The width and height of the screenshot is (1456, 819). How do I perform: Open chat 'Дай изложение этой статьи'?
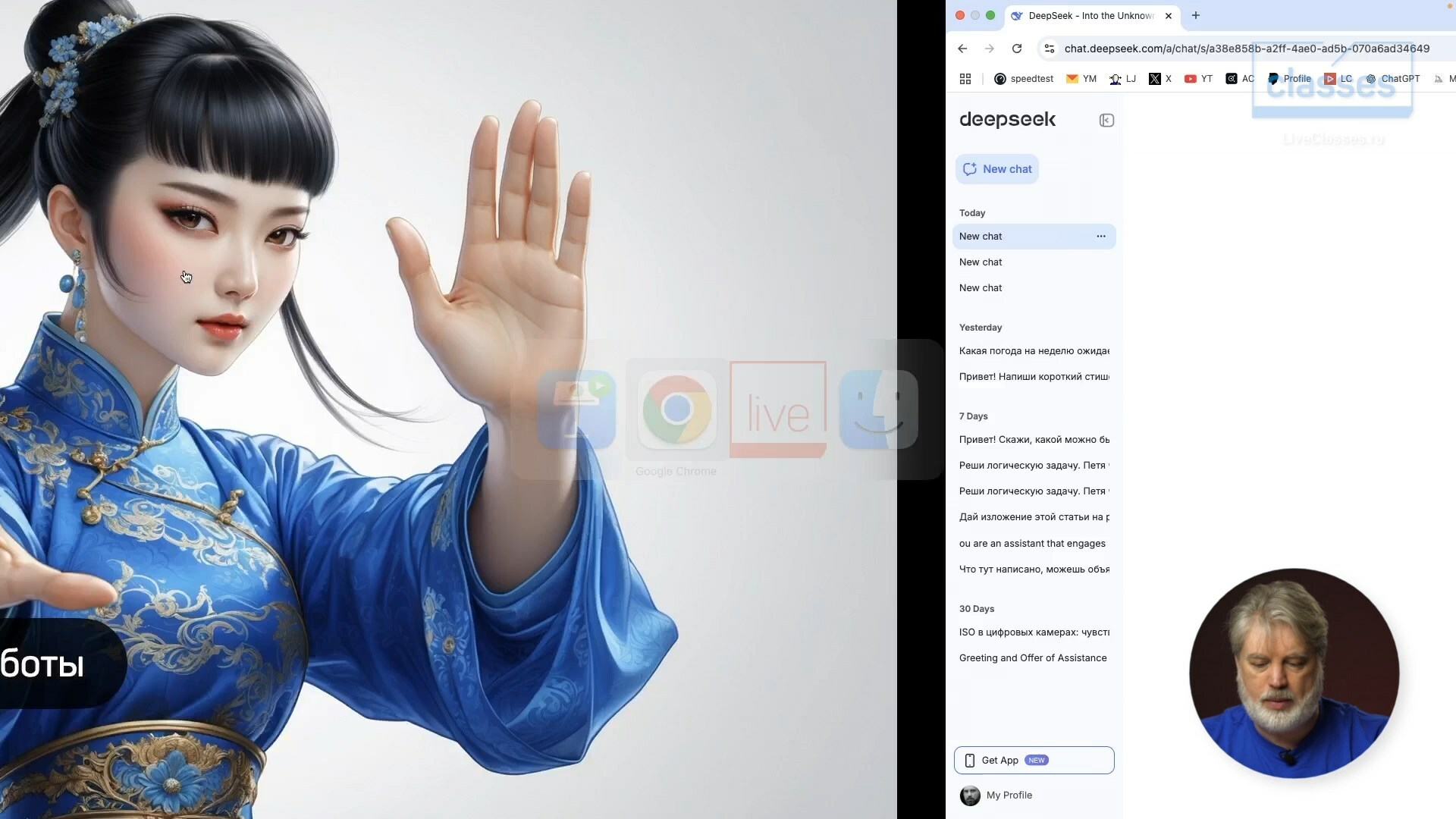[1034, 517]
